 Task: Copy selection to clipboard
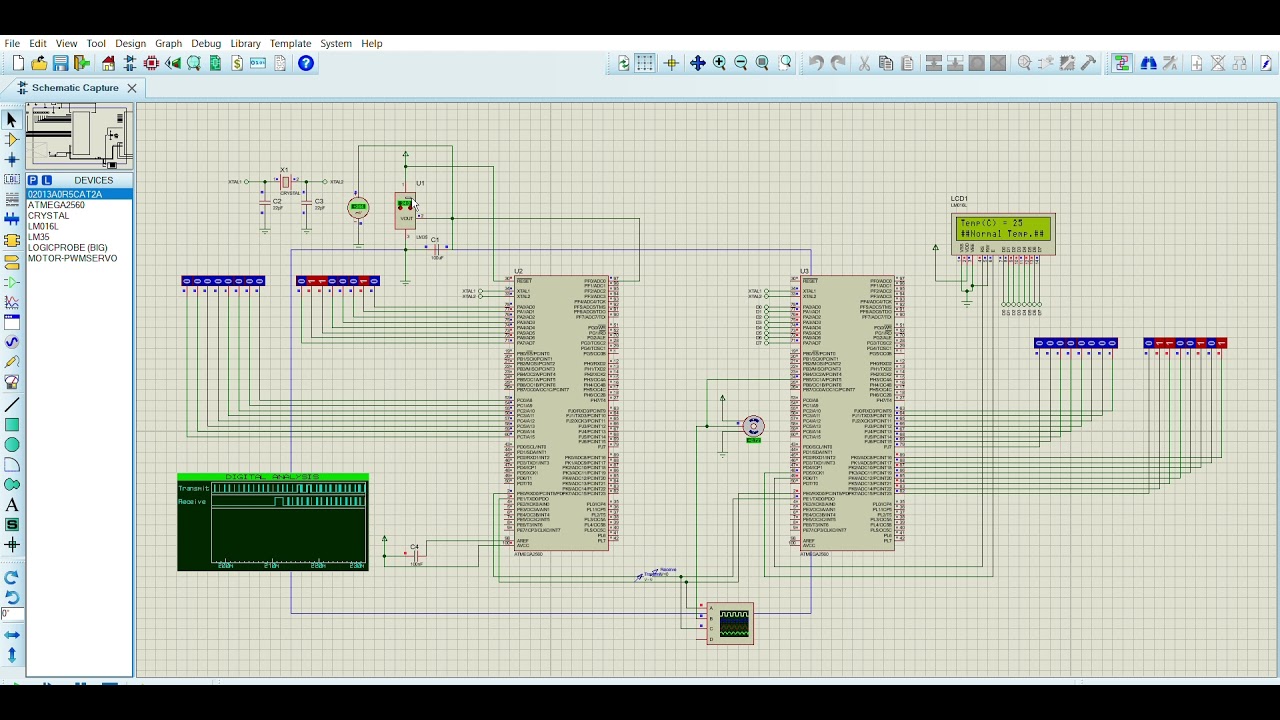[x=886, y=63]
